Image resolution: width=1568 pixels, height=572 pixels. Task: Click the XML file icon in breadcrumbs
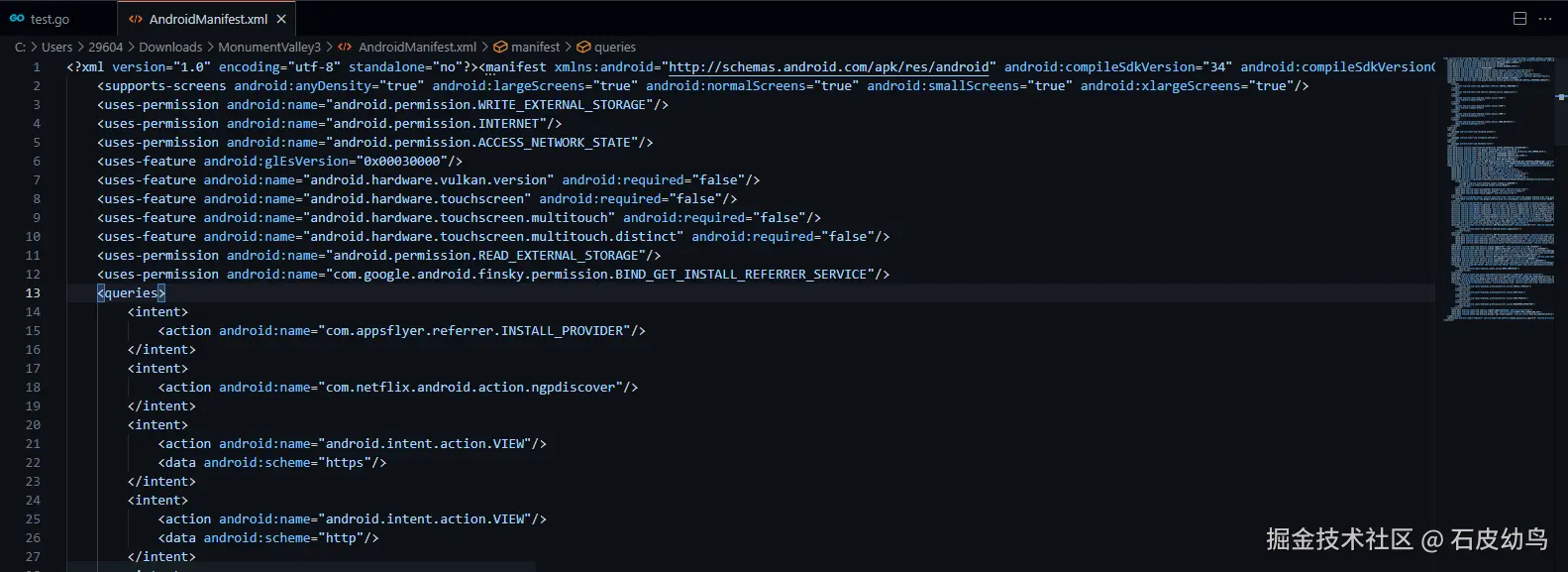[x=345, y=47]
